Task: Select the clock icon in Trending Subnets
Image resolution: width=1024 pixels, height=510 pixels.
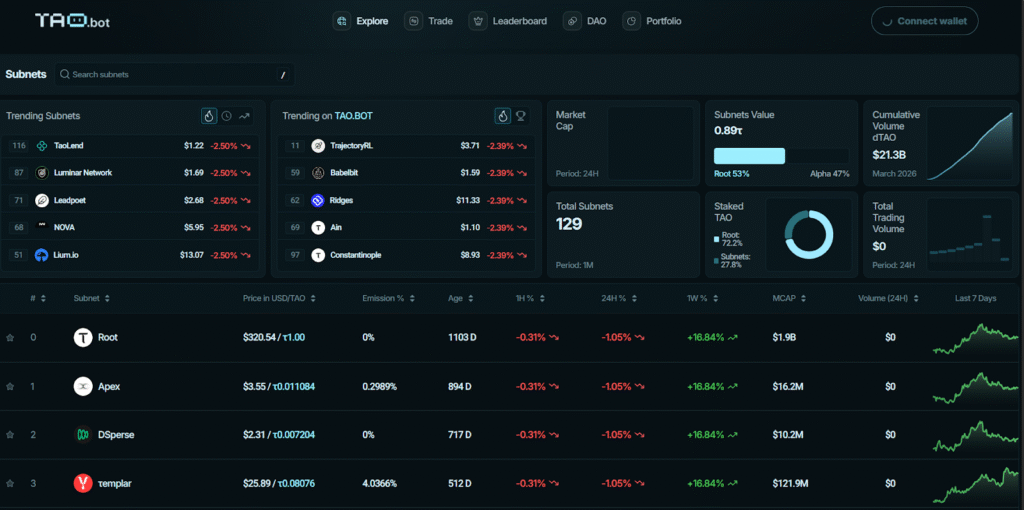Action: click(226, 116)
